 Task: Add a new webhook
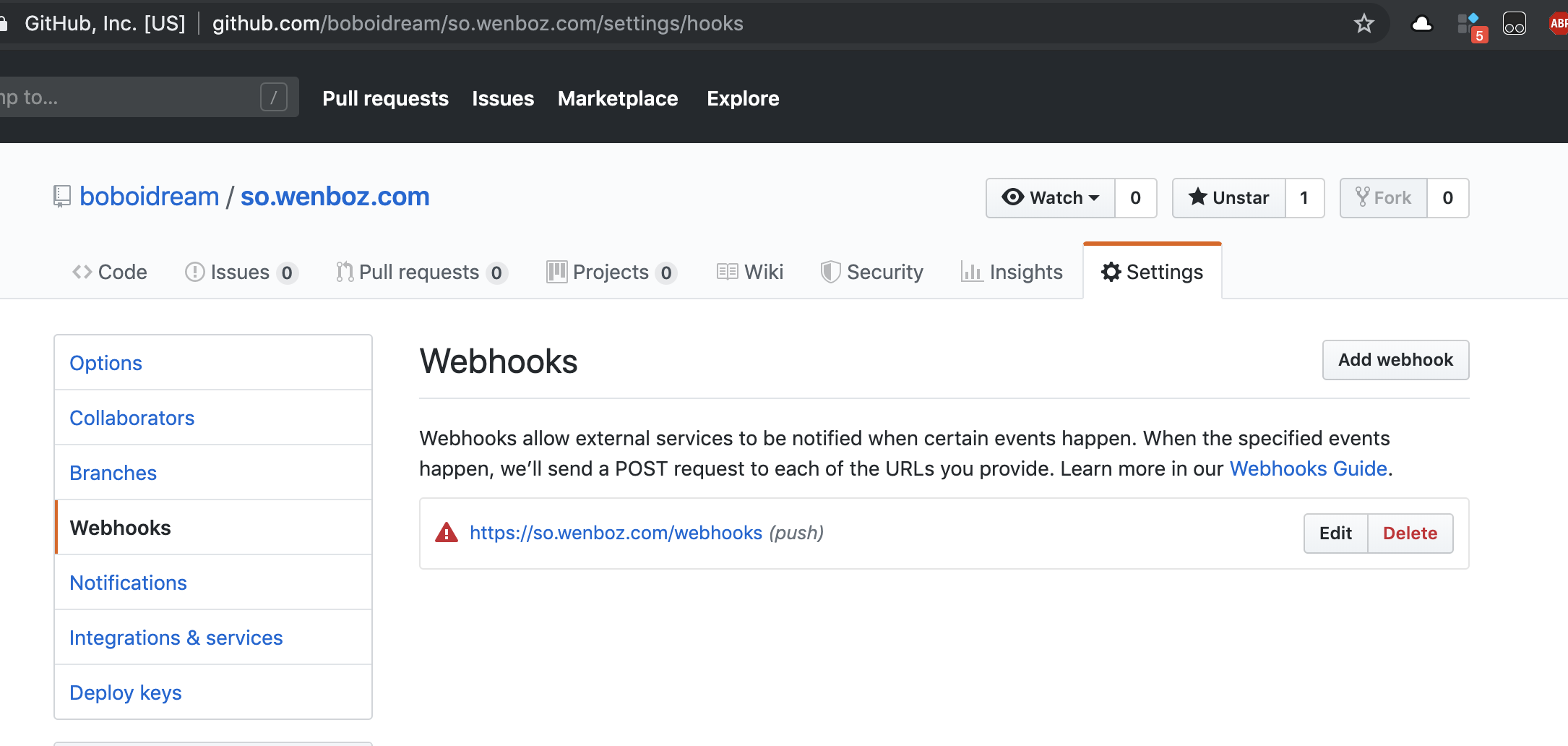coord(1395,360)
